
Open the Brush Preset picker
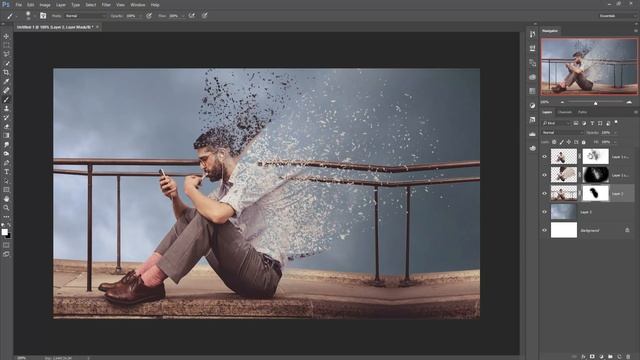click(x=28, y=16)
